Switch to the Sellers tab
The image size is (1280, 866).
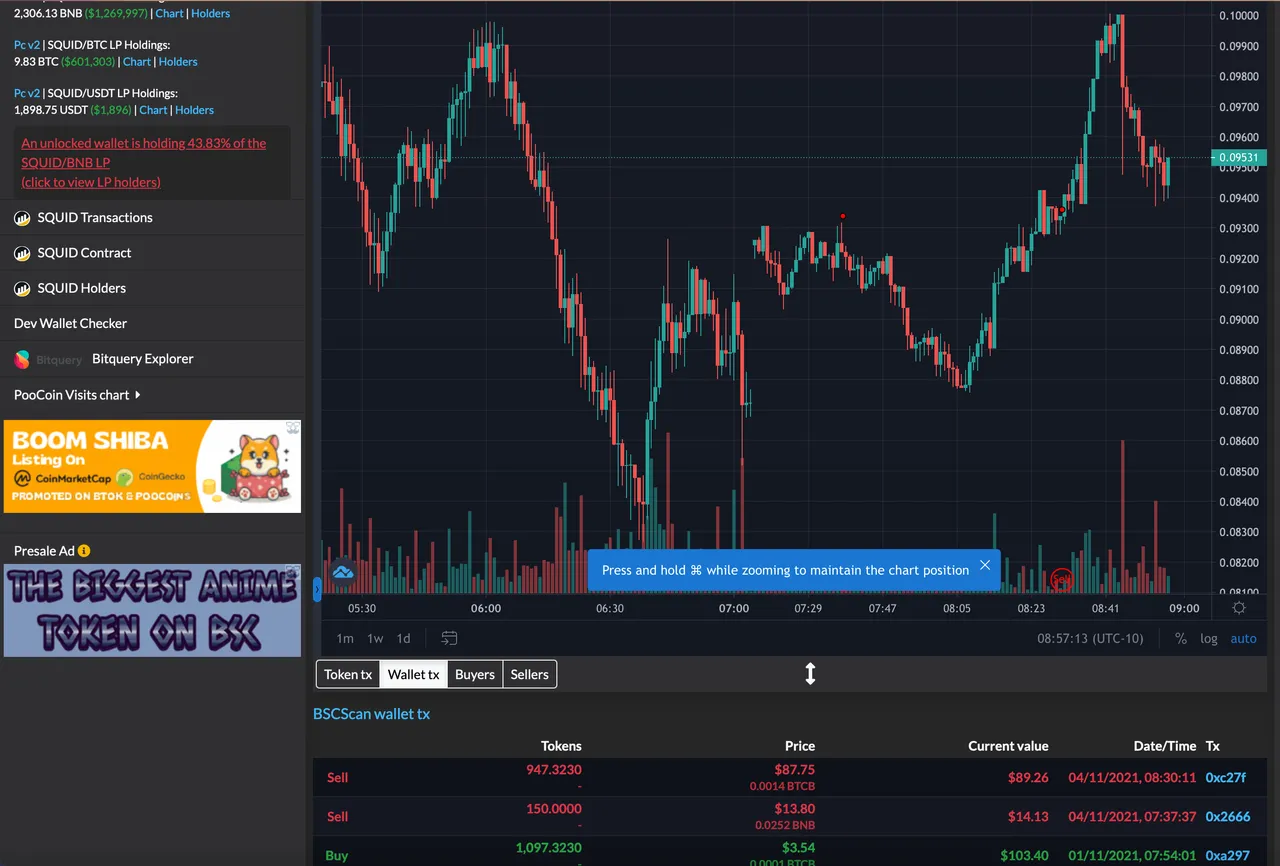point(530,675)
